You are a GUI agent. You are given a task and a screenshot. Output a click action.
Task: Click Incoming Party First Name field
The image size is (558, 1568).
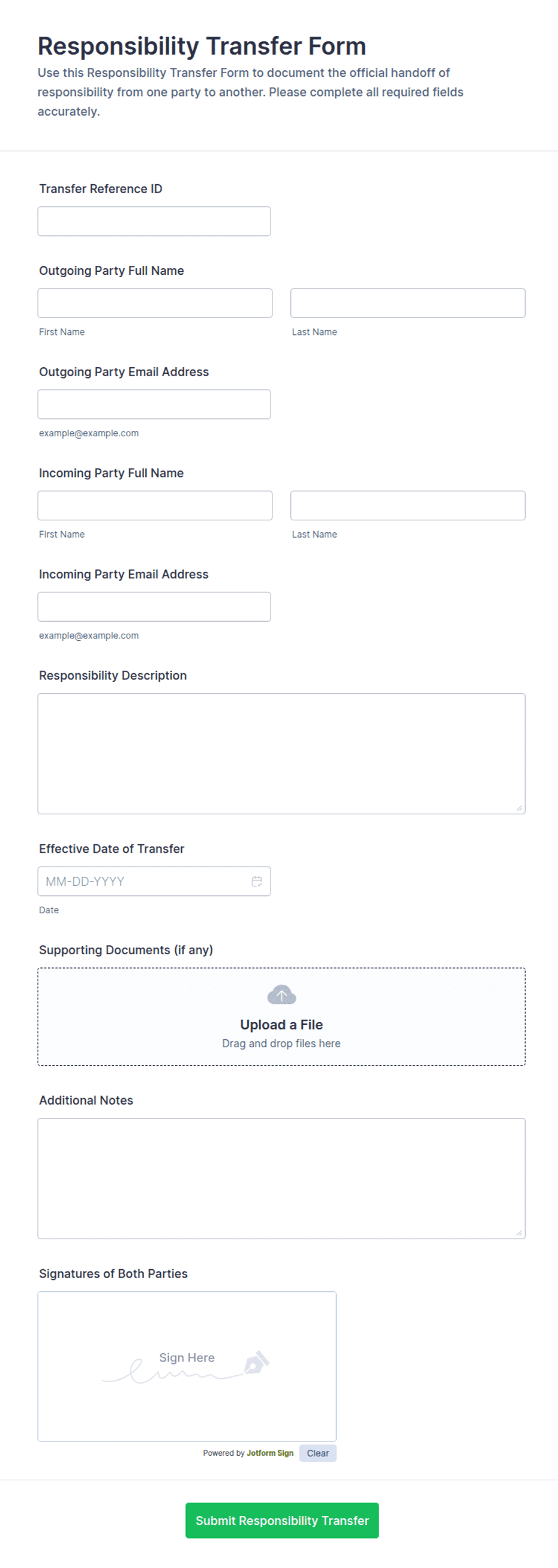(x=155, y=505)
